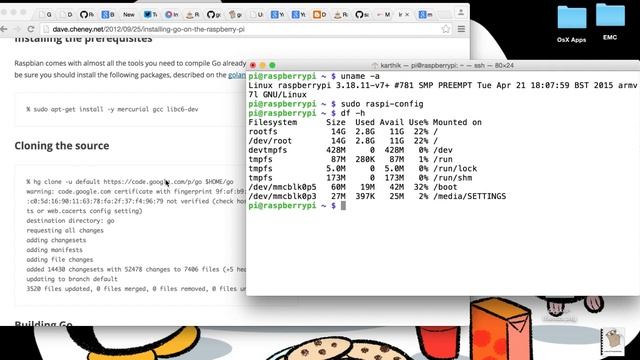640x360 pixels.
Task: Click the 'sudo raspi-config' command in terminal
Action: click(382, 104)
